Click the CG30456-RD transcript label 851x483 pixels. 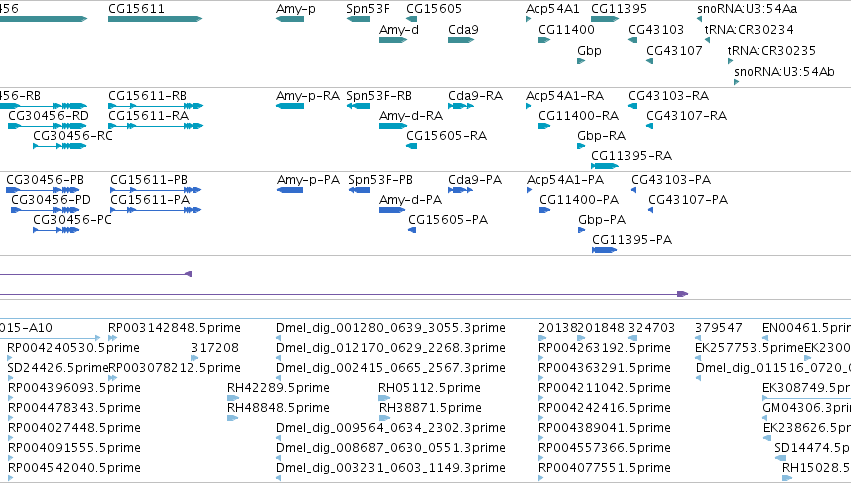point(48,116)
